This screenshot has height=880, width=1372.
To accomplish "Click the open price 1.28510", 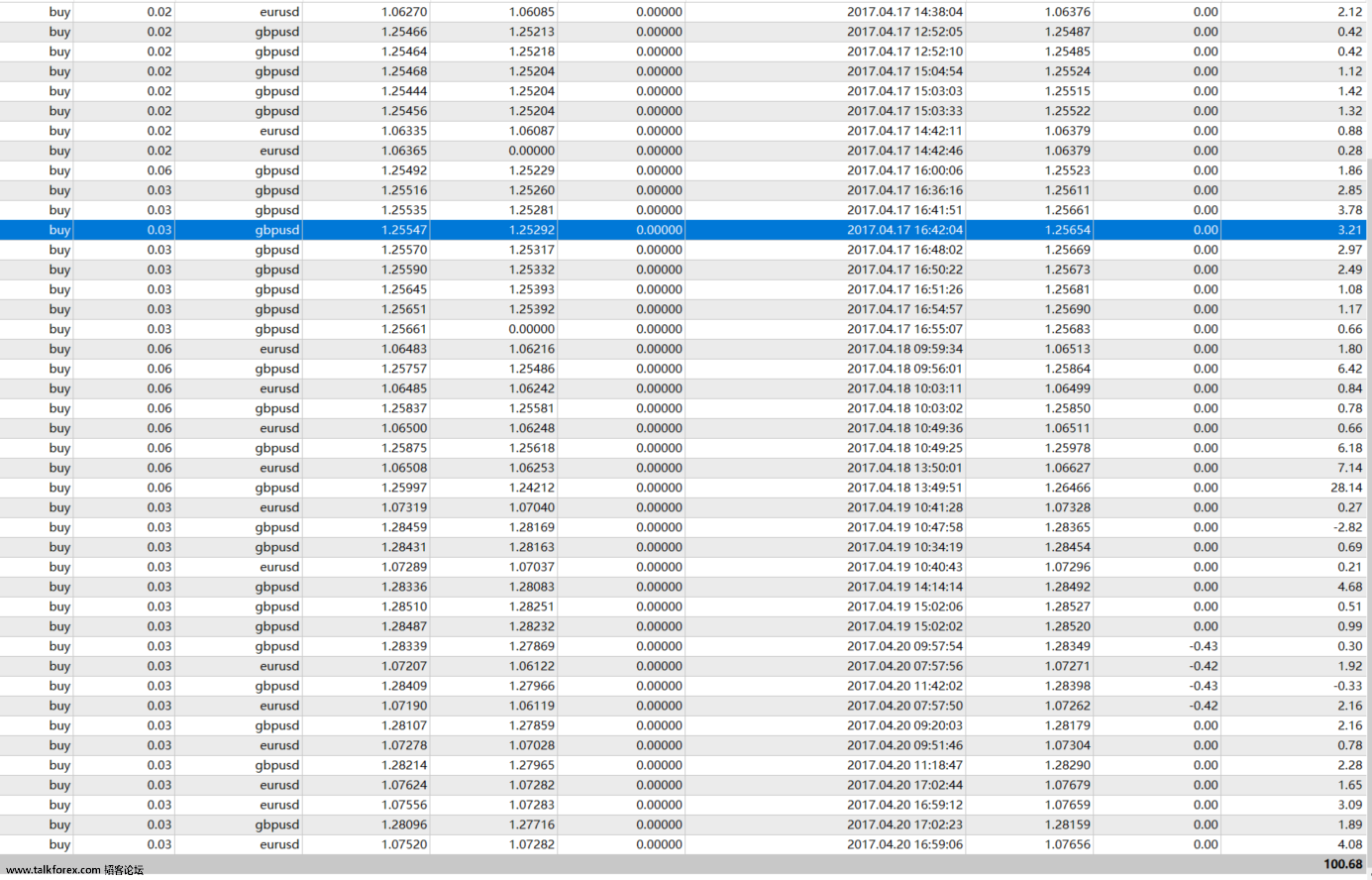I will pos(404,606).
